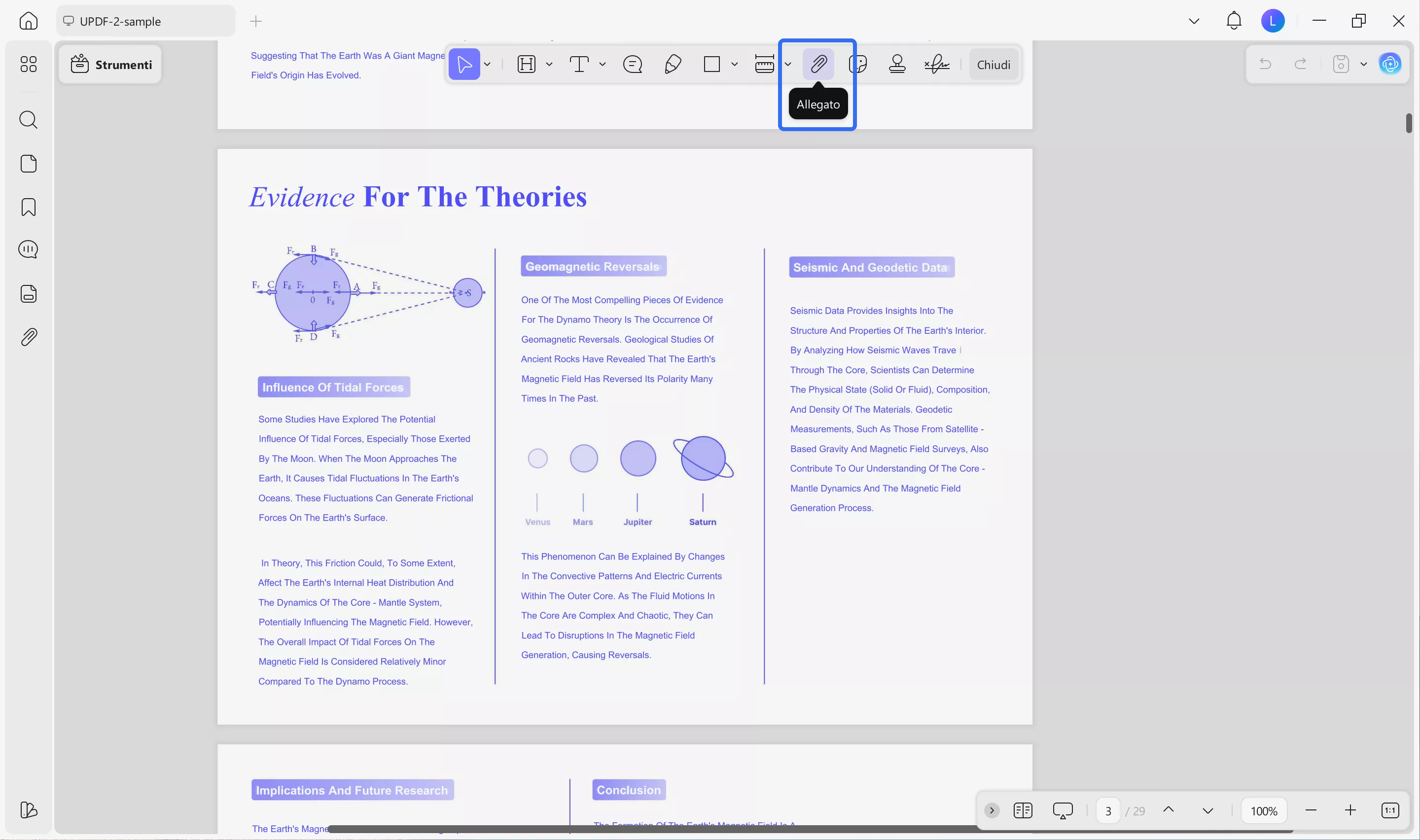Click the Sticker tool icon
The image size is (1420, 840).
point(858,64)
